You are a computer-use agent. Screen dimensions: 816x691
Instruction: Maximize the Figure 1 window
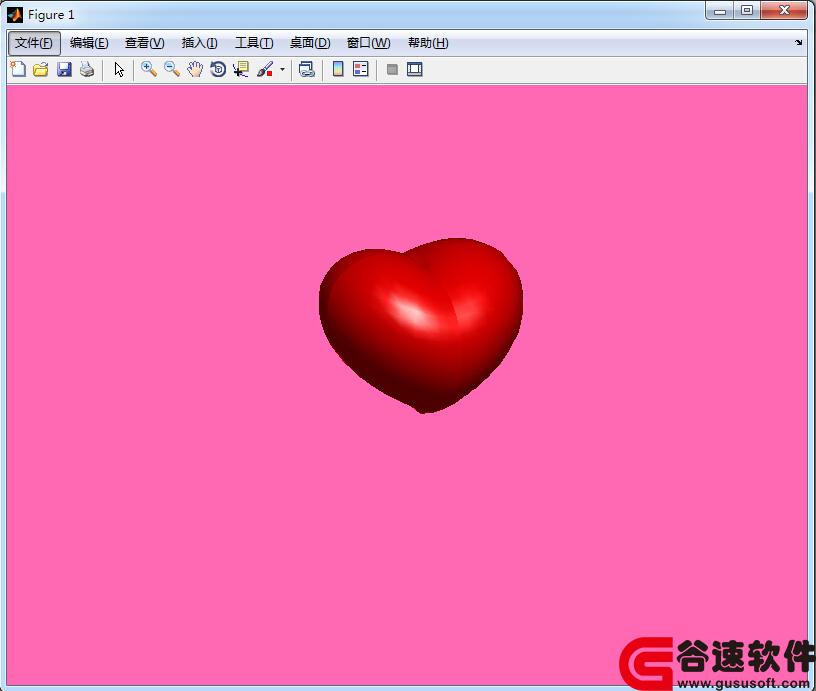(x=747, y=10)
